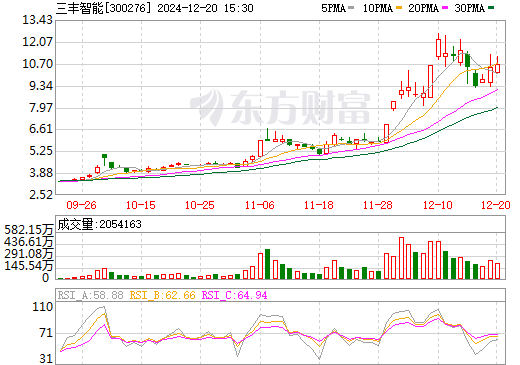Click the 10.70 price axis label

[37, 64]
